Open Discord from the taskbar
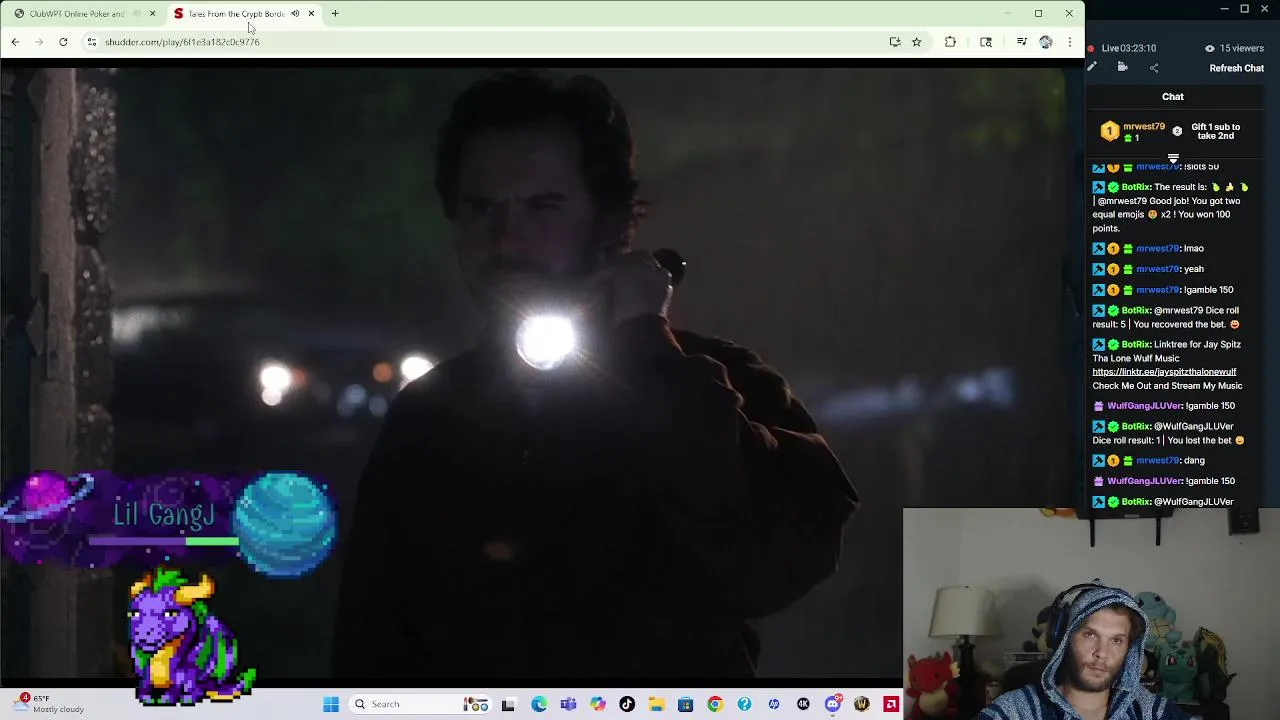The width and height of the screenshot is (1280, 720). [x=833, y=704]
